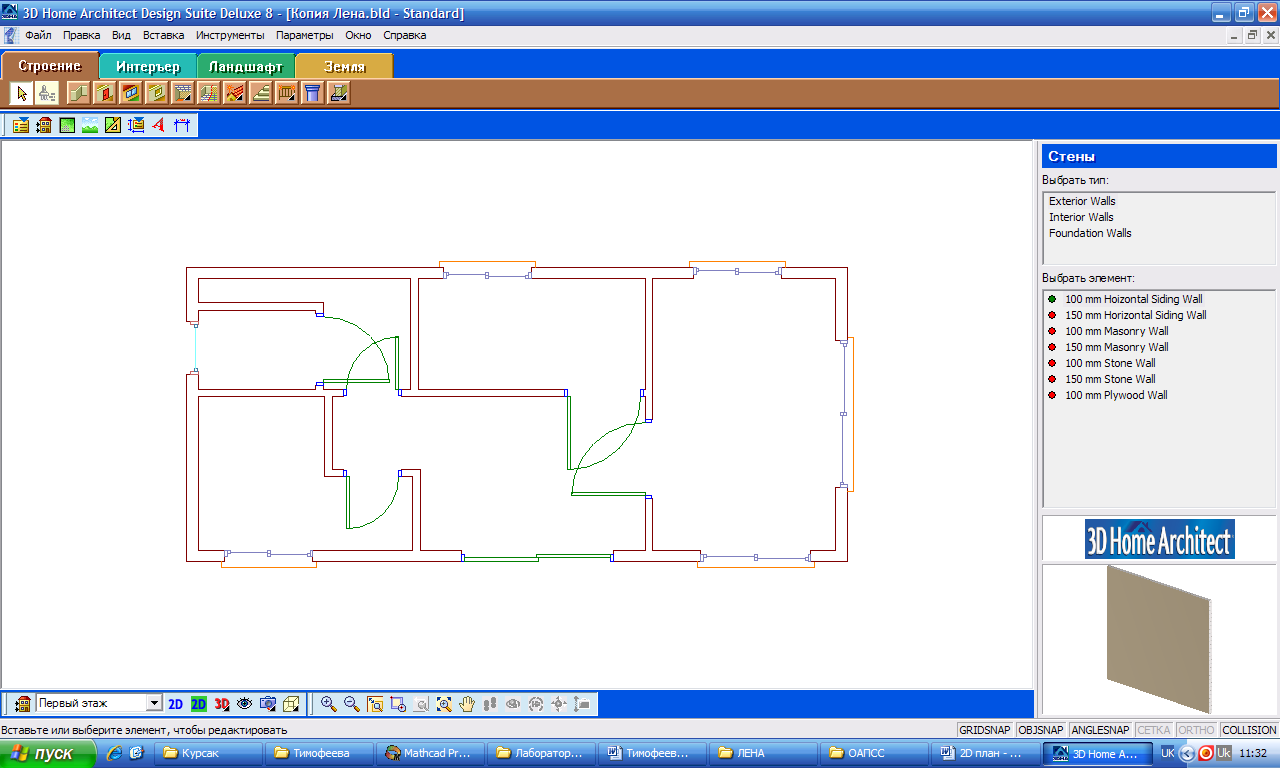This screenshot has height=768, width=1280.
Task: Choose Interior Walls type
Action: click(x=1081, y=217)
